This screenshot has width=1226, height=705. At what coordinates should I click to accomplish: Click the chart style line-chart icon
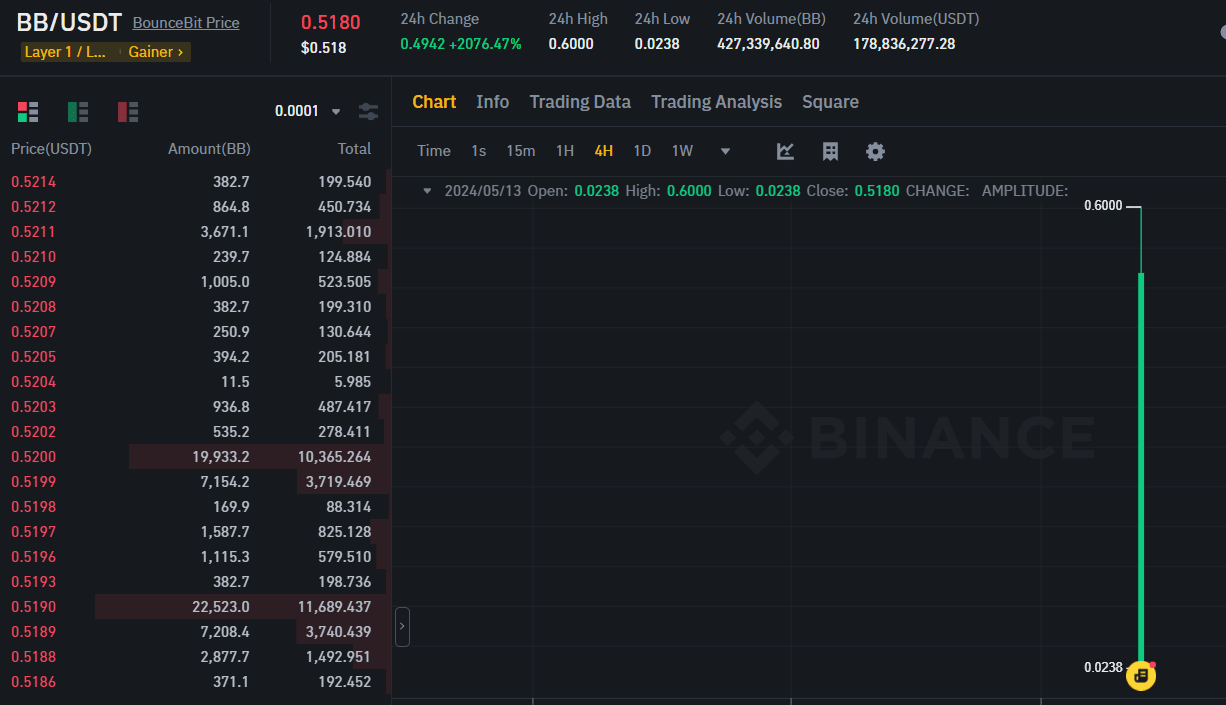coord(785,151)
